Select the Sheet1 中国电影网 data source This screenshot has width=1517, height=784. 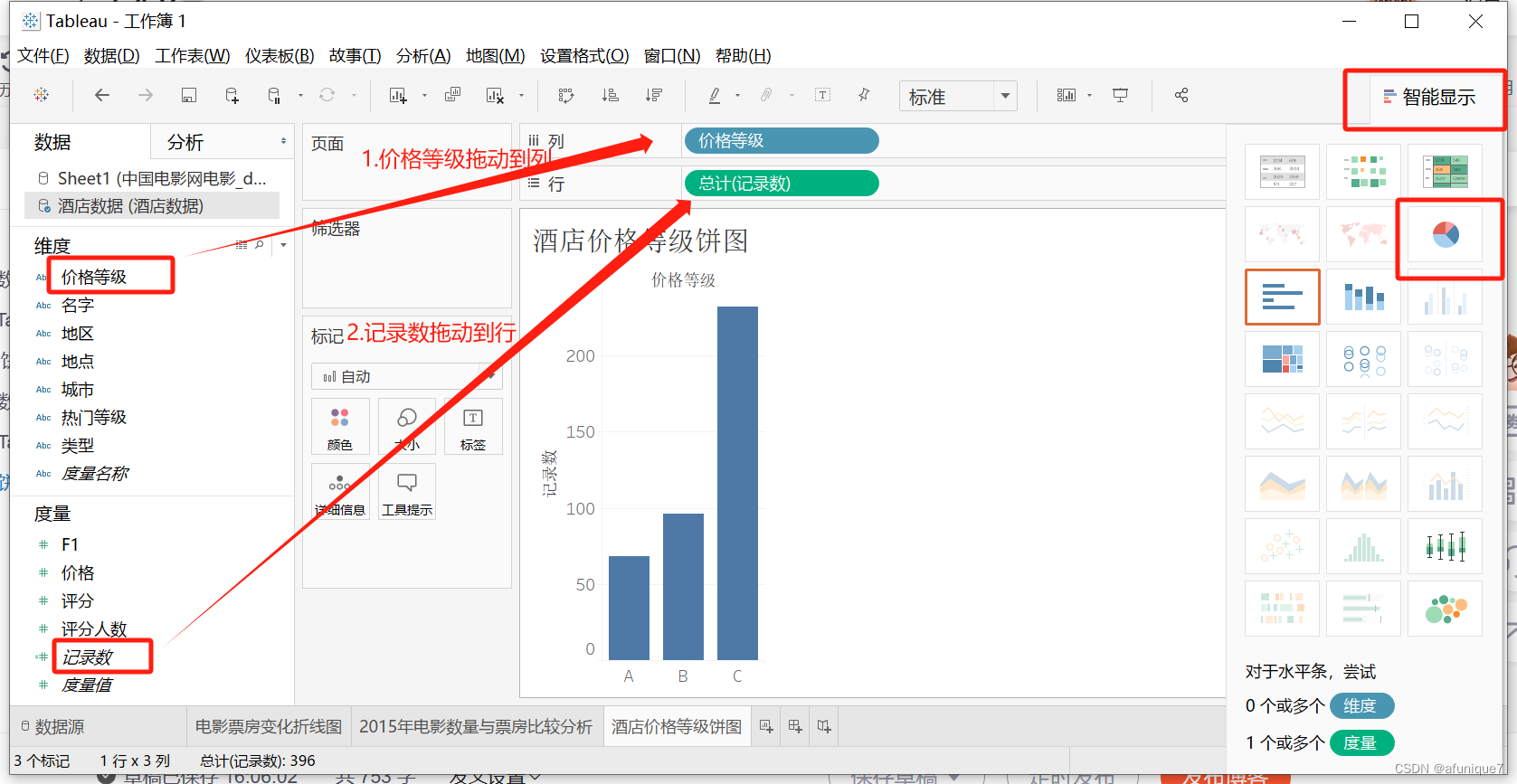152,178
